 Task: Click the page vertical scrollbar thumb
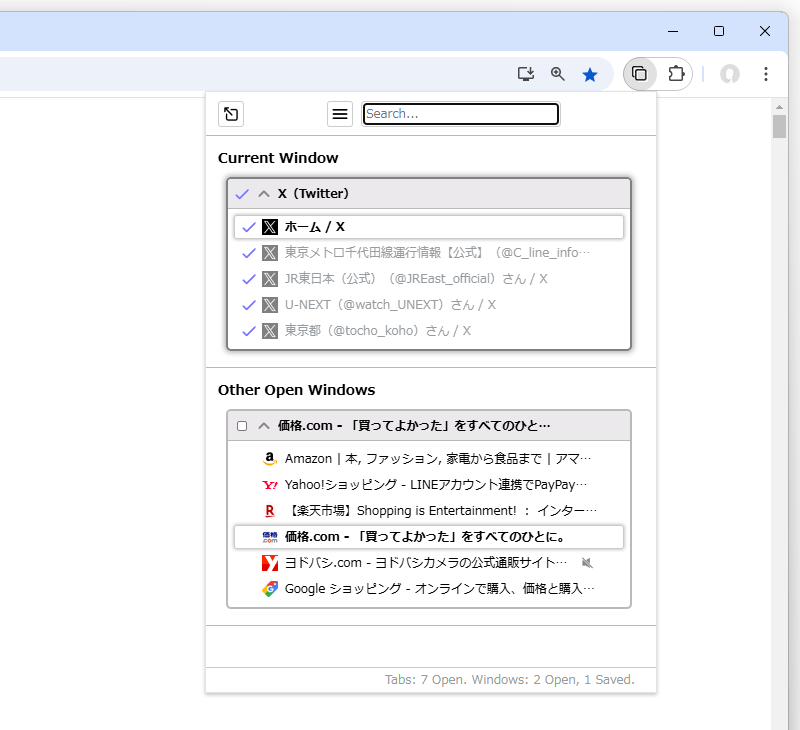coord(779,127)
